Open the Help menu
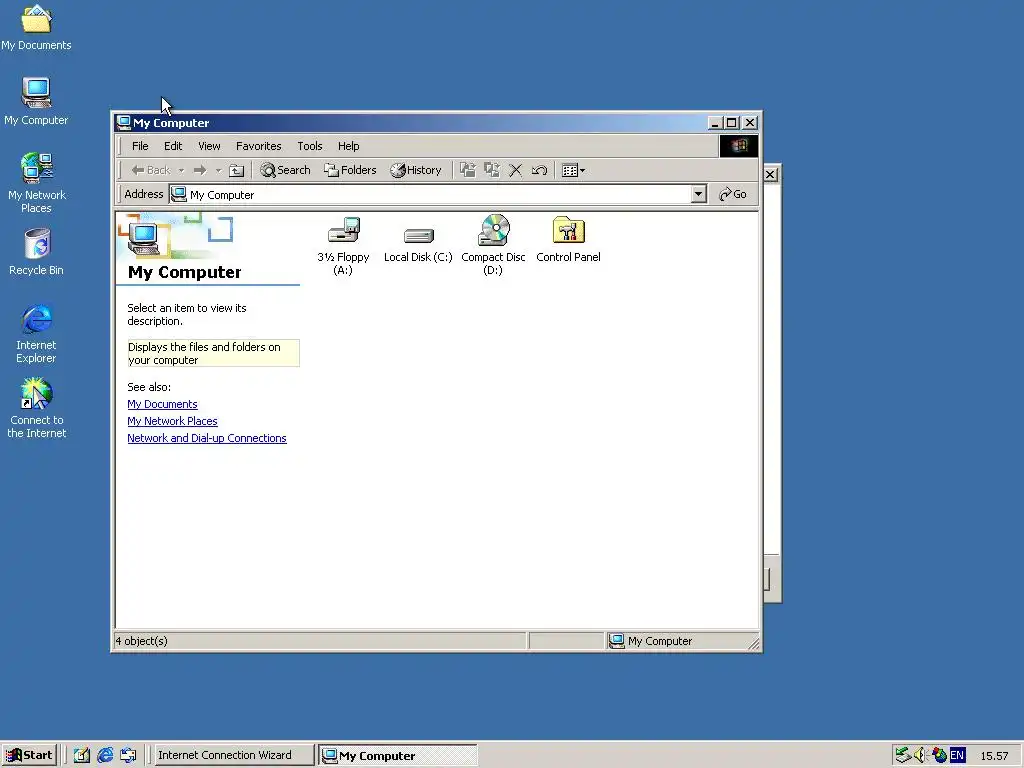1024x768 pixels. 349,146
